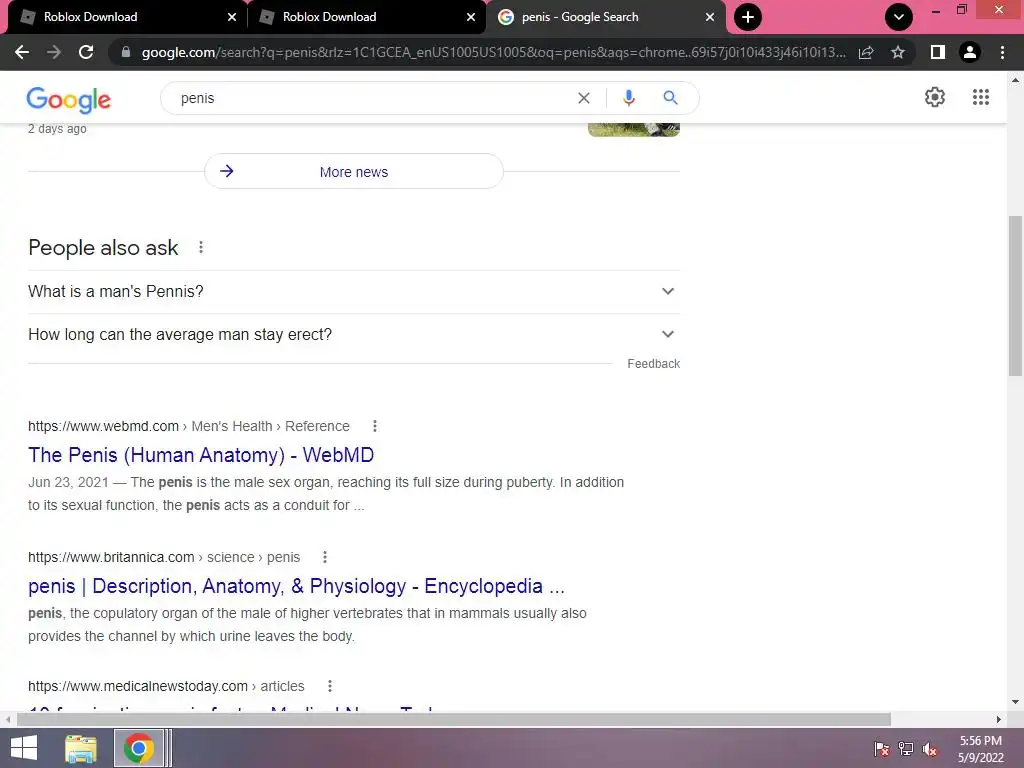Click the medicalnewstoday.com URL breadcrumb
Screen dimensions: 1024x768
tap(166, 686)
